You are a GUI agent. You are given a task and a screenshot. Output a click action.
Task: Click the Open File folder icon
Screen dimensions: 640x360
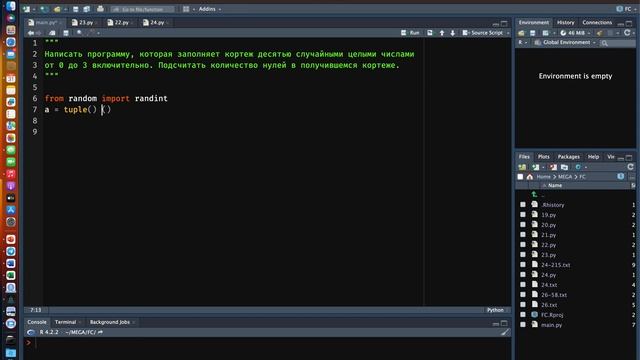[57, 9]
